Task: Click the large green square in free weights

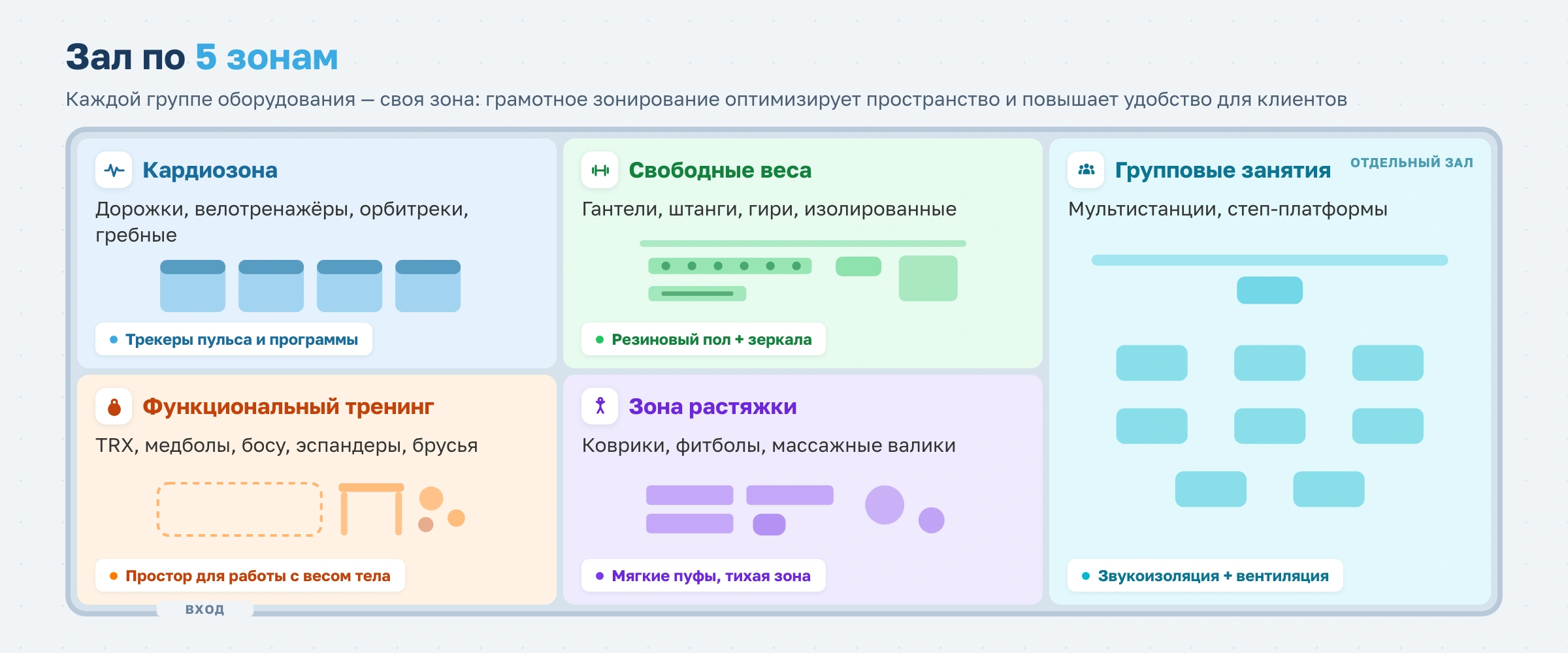Action: [x=928, y=278]
